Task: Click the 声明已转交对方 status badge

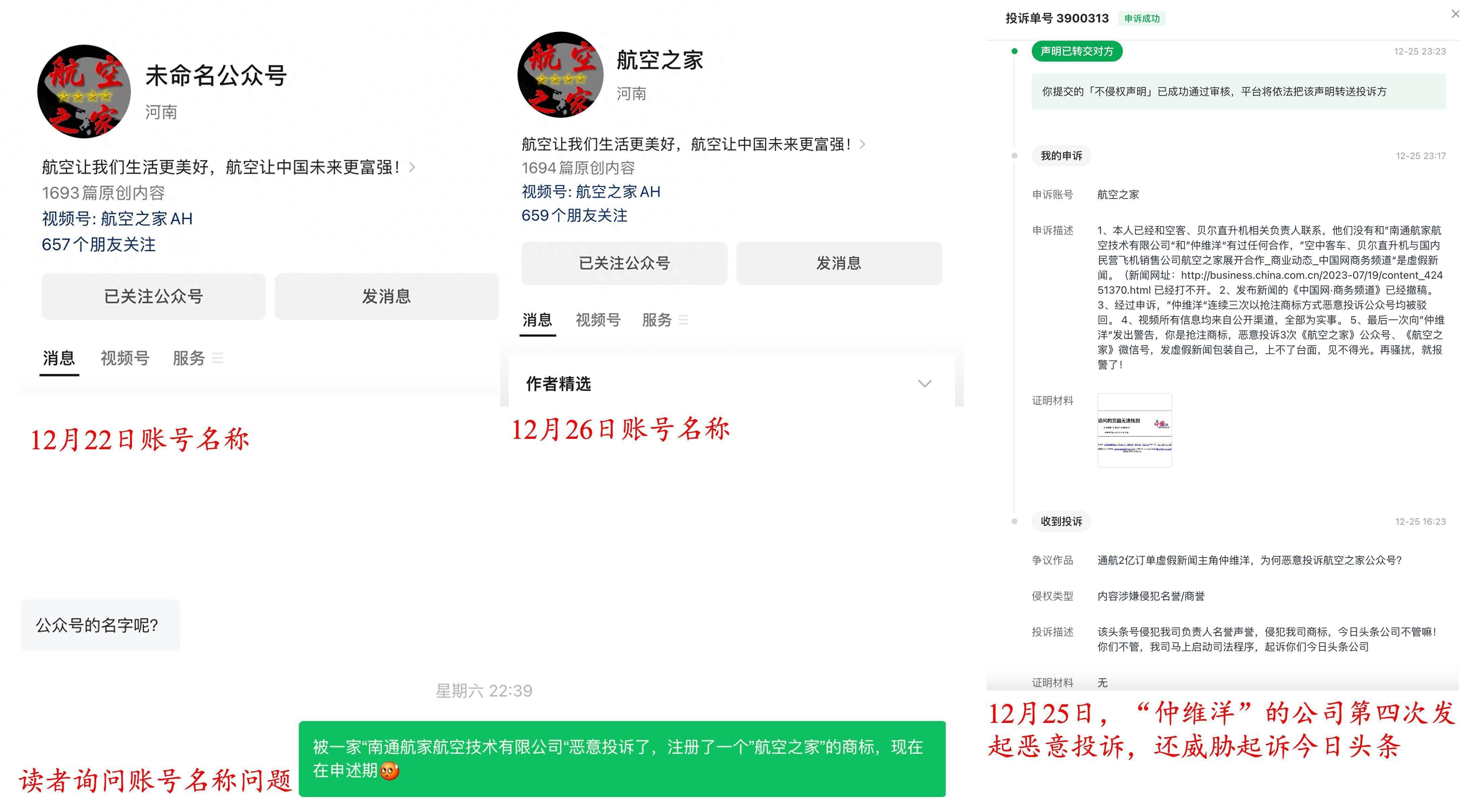Action: pyautogui.click(x=1077, y=51)
